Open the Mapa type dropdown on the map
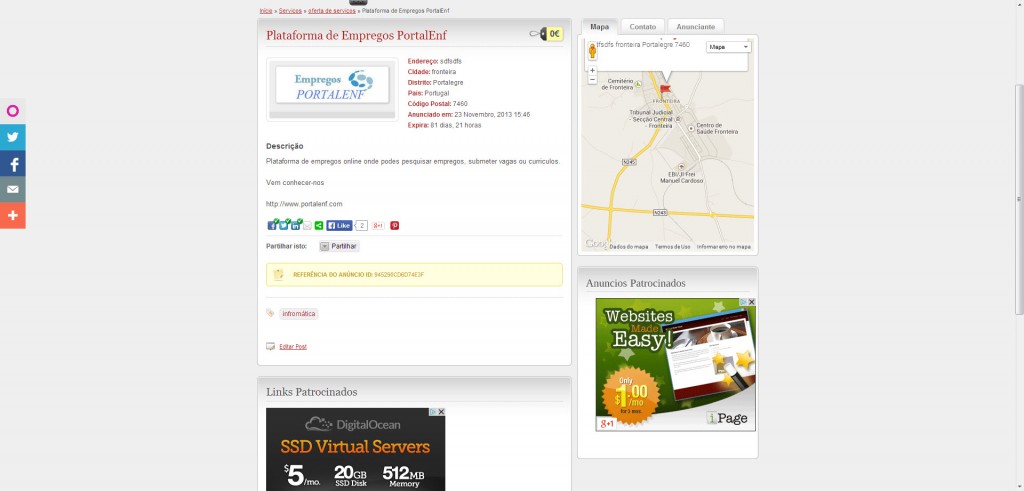Viewport: 1024px width, 491px height. (728, 47)
